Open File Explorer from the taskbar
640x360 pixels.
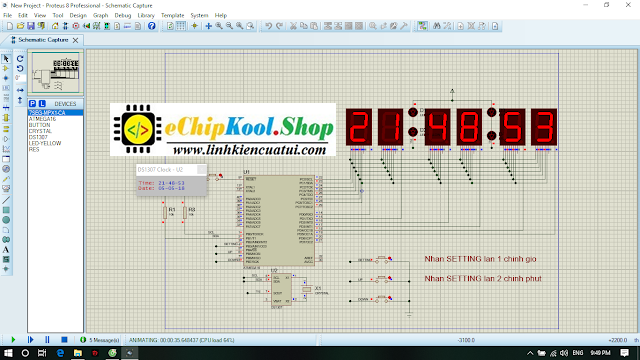pyautogui.click(x=78, y=353)
